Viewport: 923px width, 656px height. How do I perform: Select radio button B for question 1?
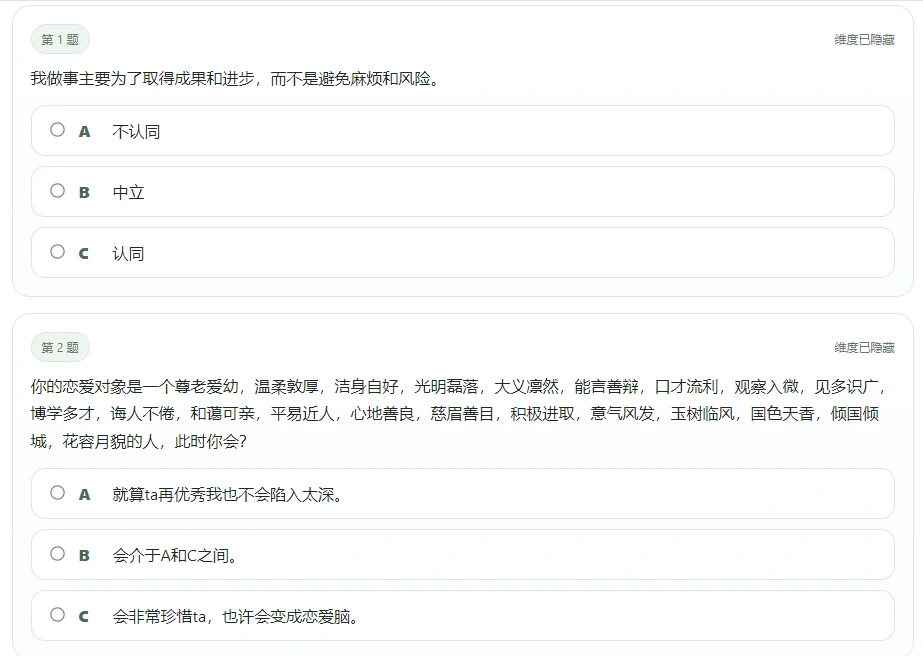click(57, 191)
